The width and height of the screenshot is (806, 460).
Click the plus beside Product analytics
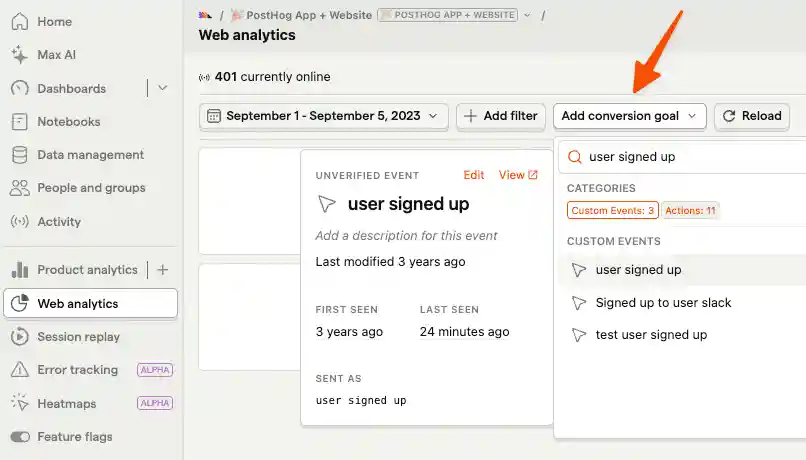(x=163, y=270)
